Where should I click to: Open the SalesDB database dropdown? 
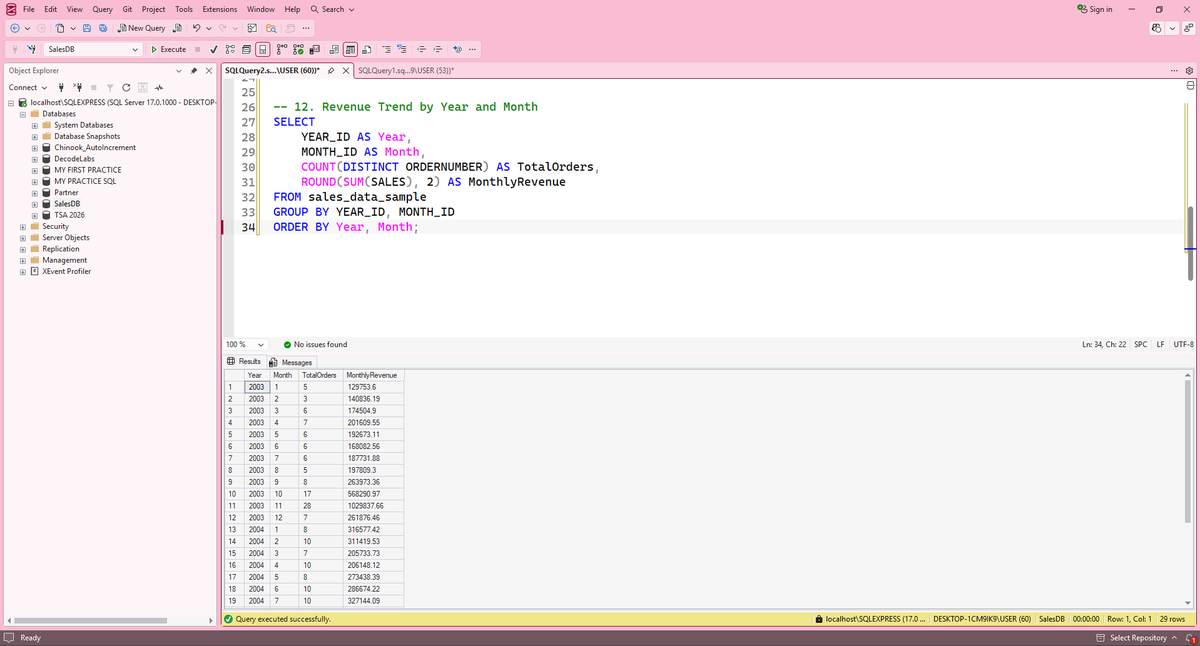(x=135, y=49)
